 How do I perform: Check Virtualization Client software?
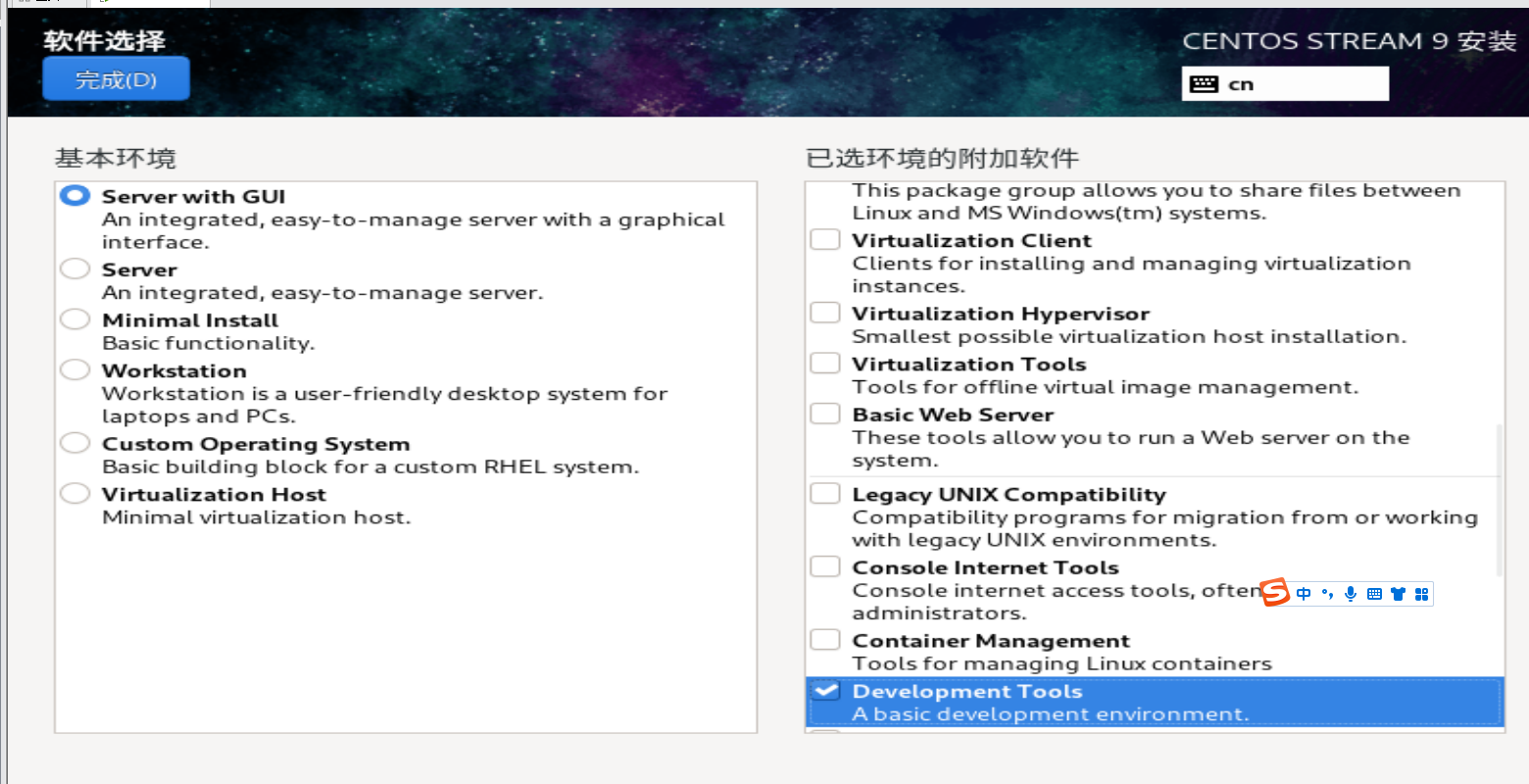824,238
